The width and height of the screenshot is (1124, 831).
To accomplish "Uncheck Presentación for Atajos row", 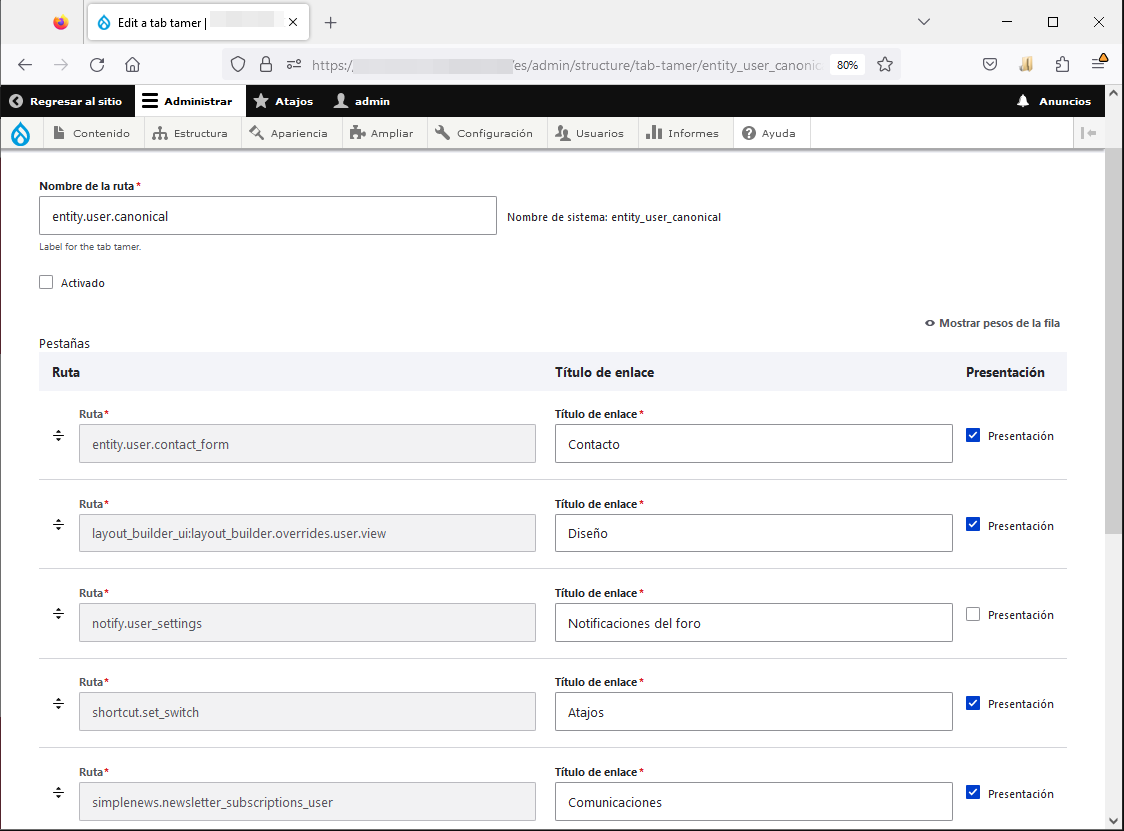I will pos(973,703).
